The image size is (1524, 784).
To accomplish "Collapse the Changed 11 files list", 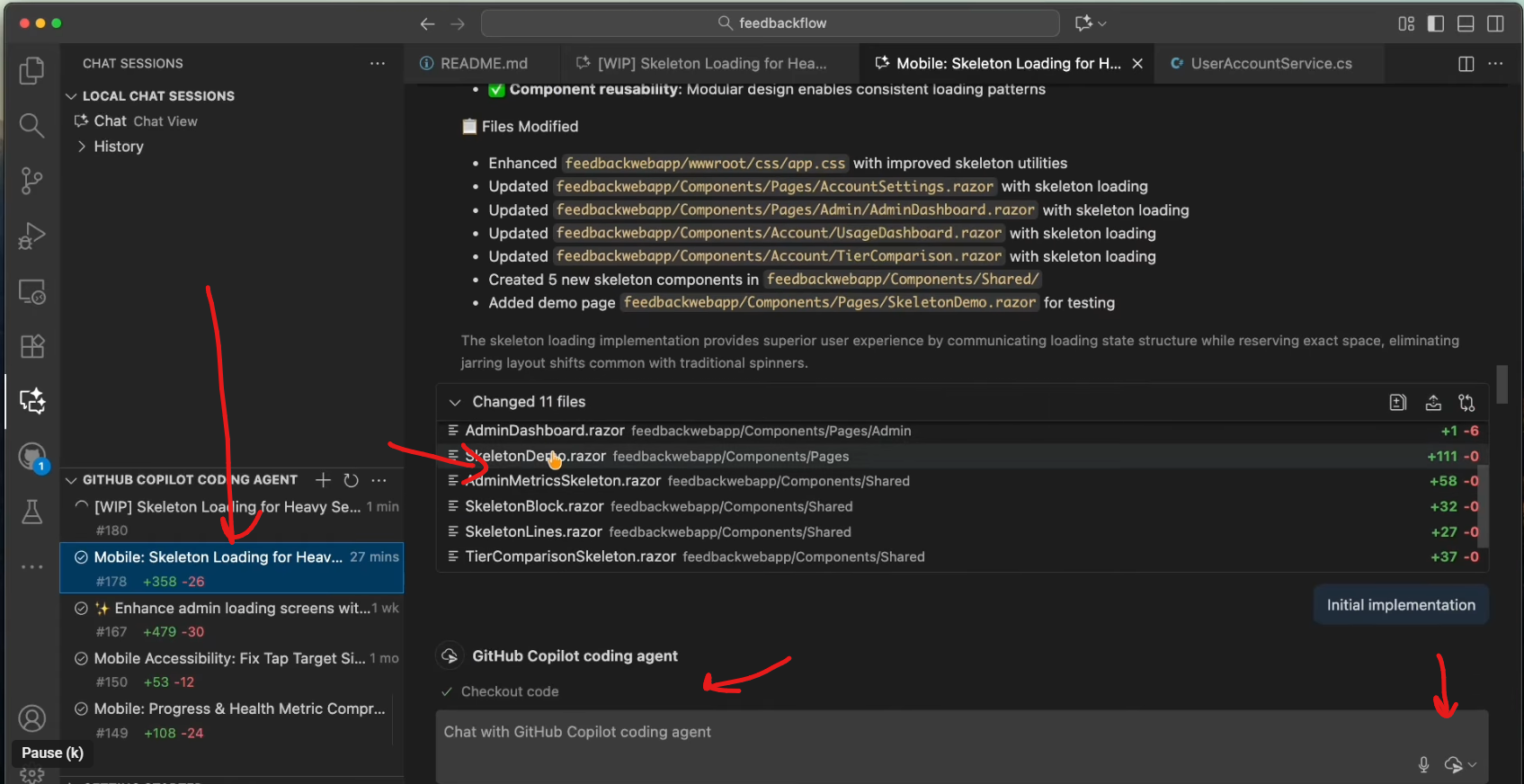I will (455, 402).
